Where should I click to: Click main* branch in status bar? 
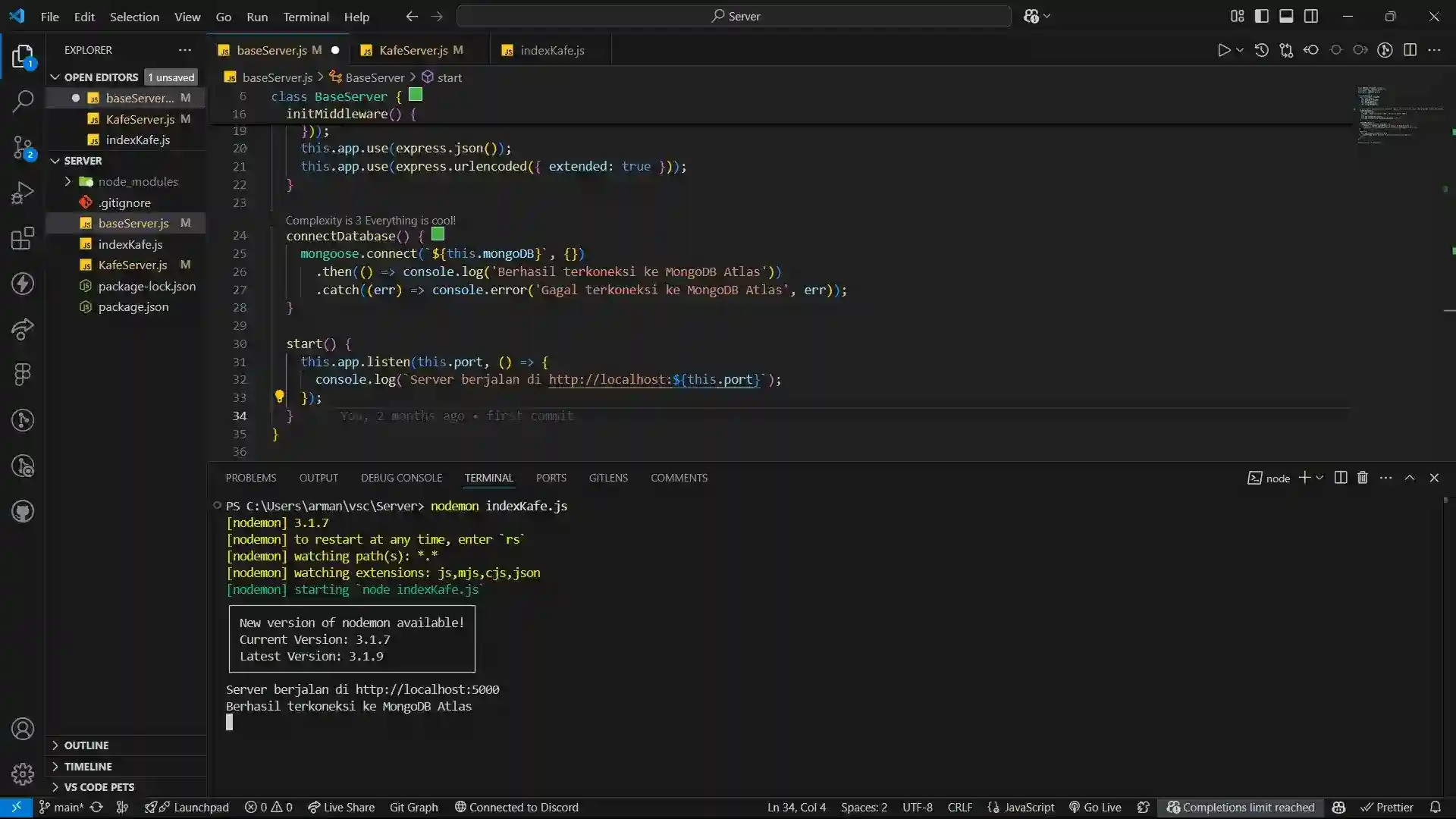point(61,808)
